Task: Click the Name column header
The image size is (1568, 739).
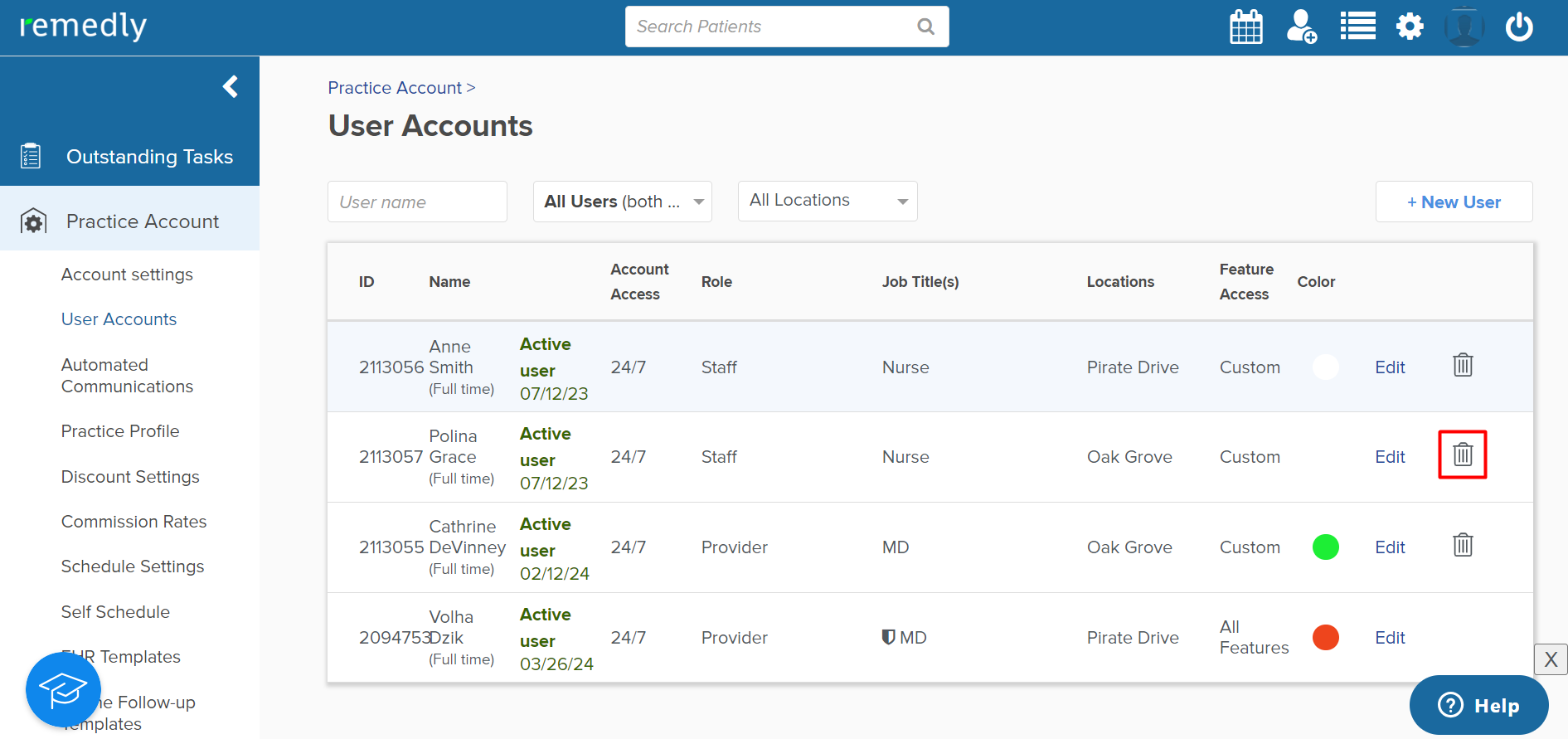Action: click(449, 282)
